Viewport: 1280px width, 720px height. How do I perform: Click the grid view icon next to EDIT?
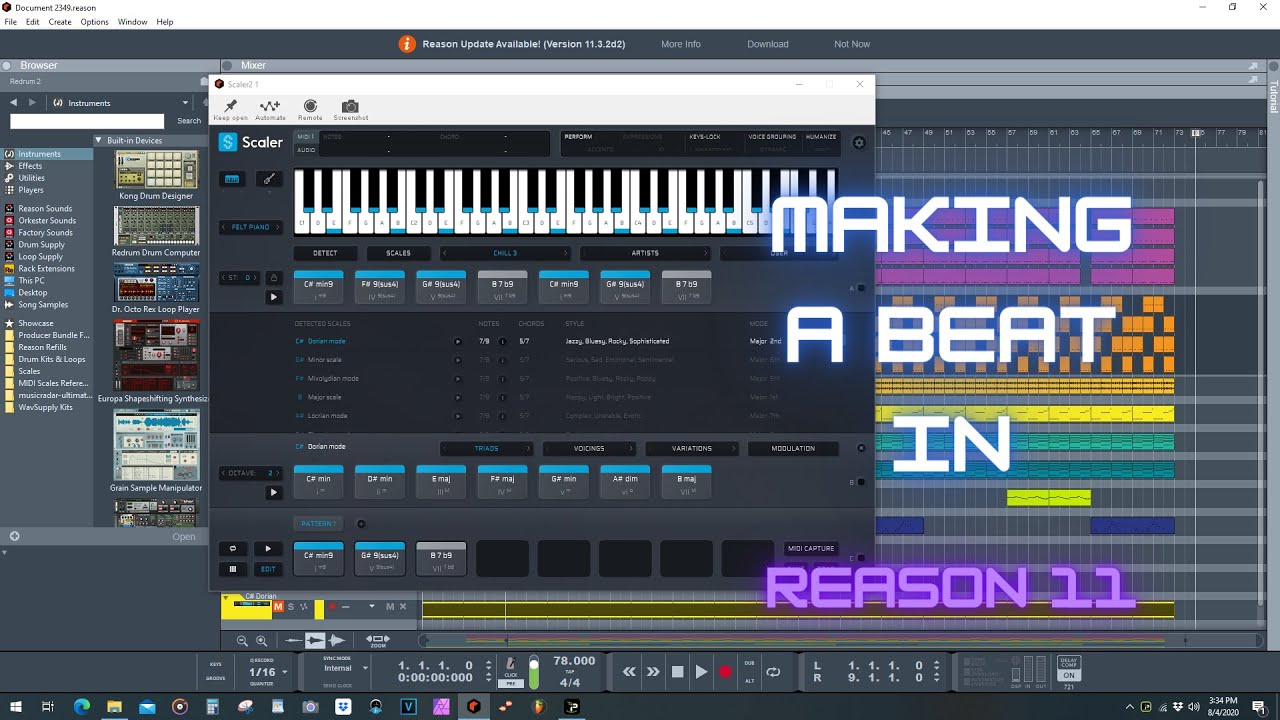233,569
